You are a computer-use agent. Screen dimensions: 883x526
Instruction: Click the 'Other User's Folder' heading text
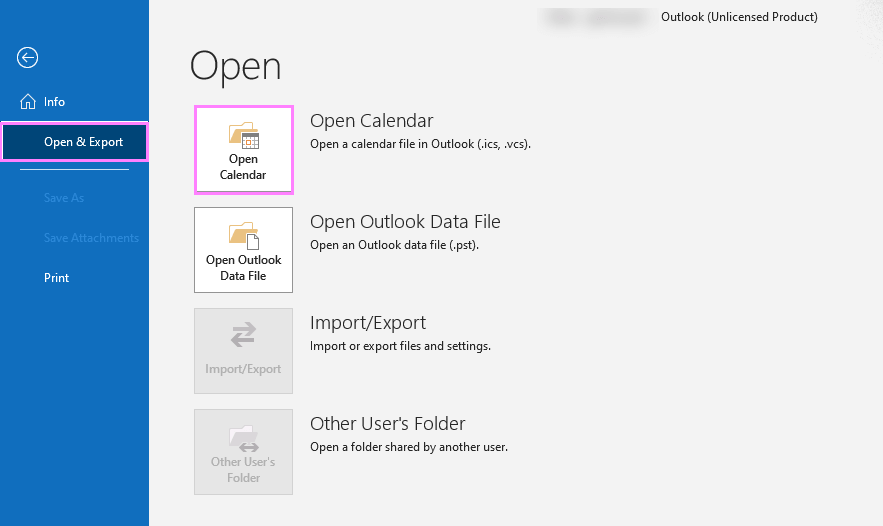click(x=387, y=424)
